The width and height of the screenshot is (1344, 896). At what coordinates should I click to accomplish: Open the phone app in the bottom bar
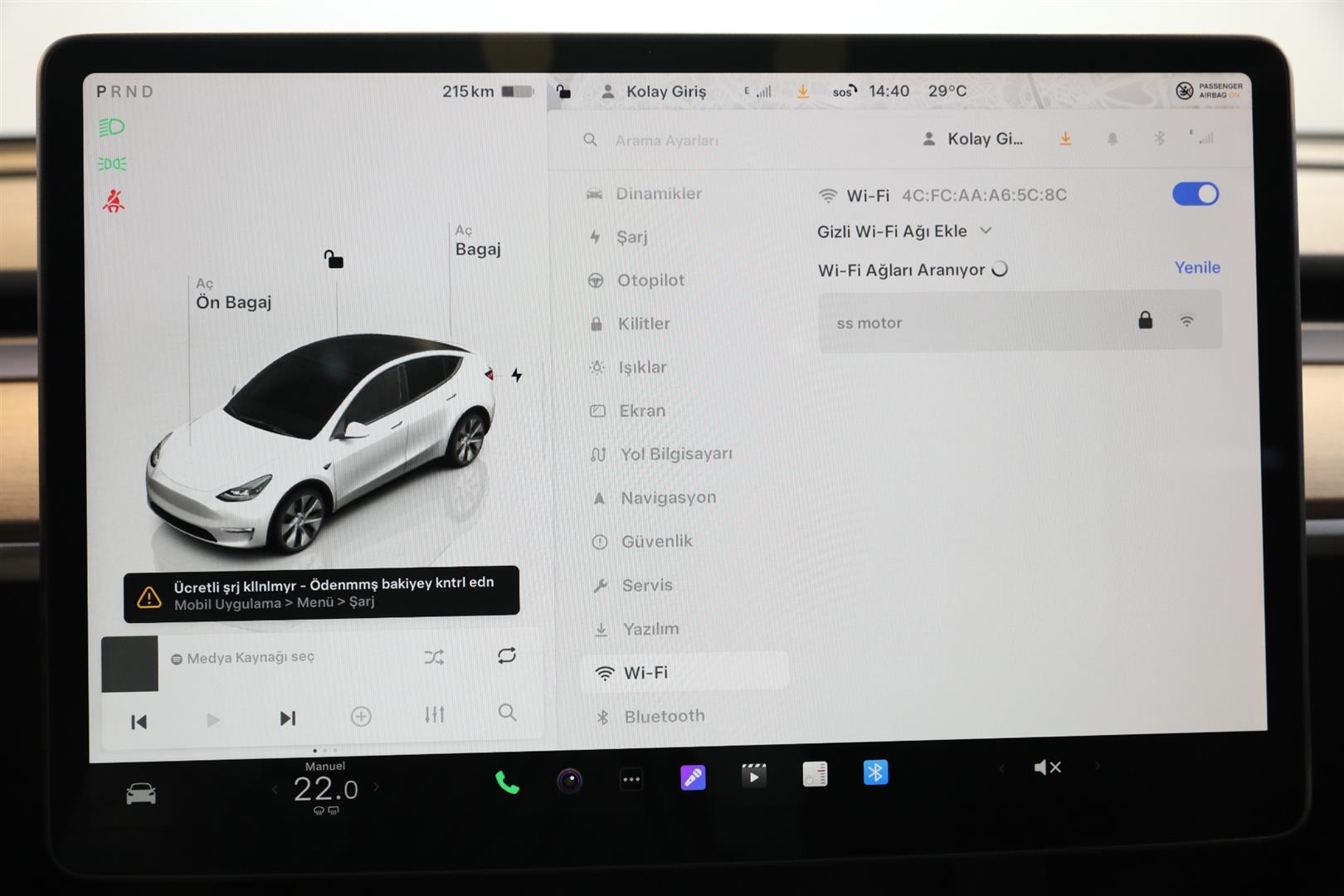(x=507, y=782)
